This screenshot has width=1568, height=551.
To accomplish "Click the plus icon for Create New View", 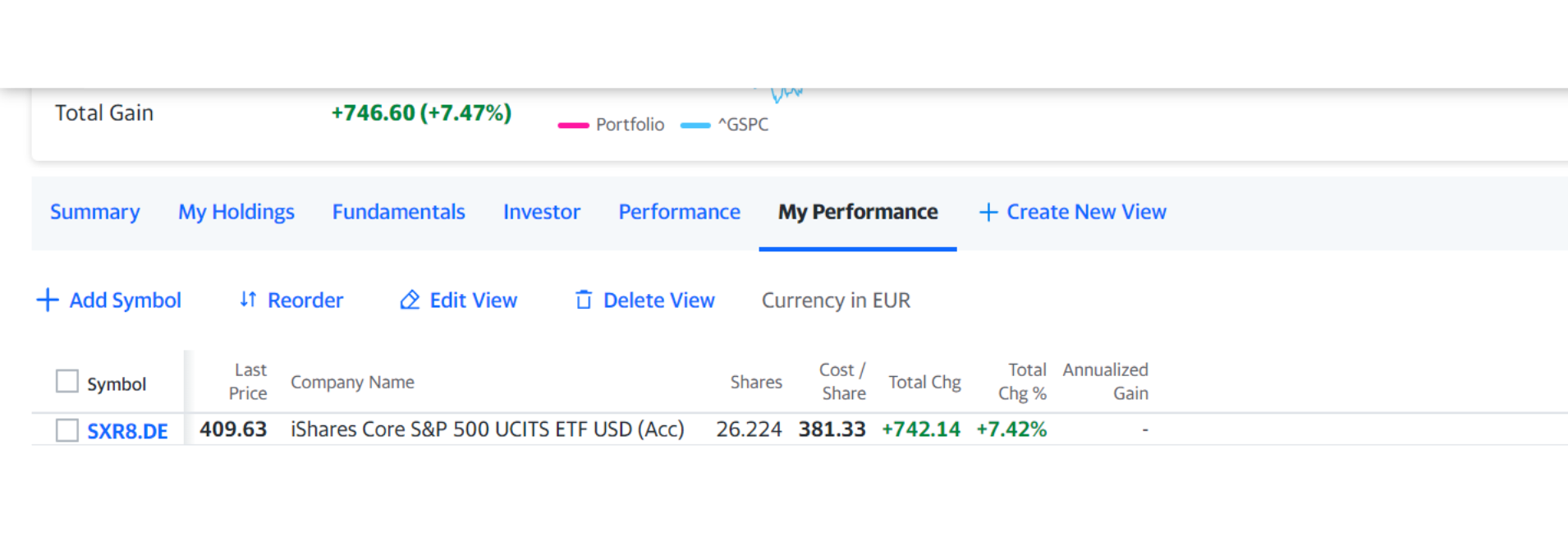I will (x=988, y=212).
